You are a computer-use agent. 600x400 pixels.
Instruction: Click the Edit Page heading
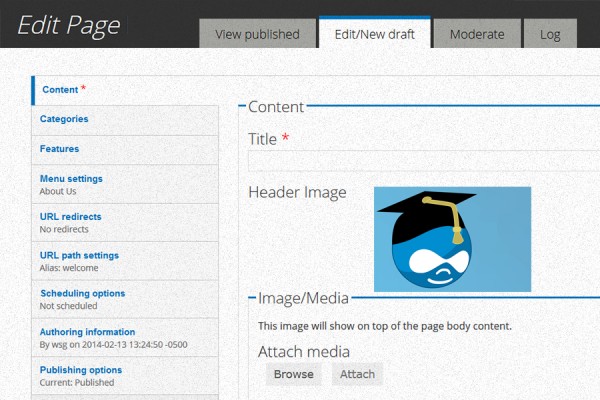click(68, 25)
